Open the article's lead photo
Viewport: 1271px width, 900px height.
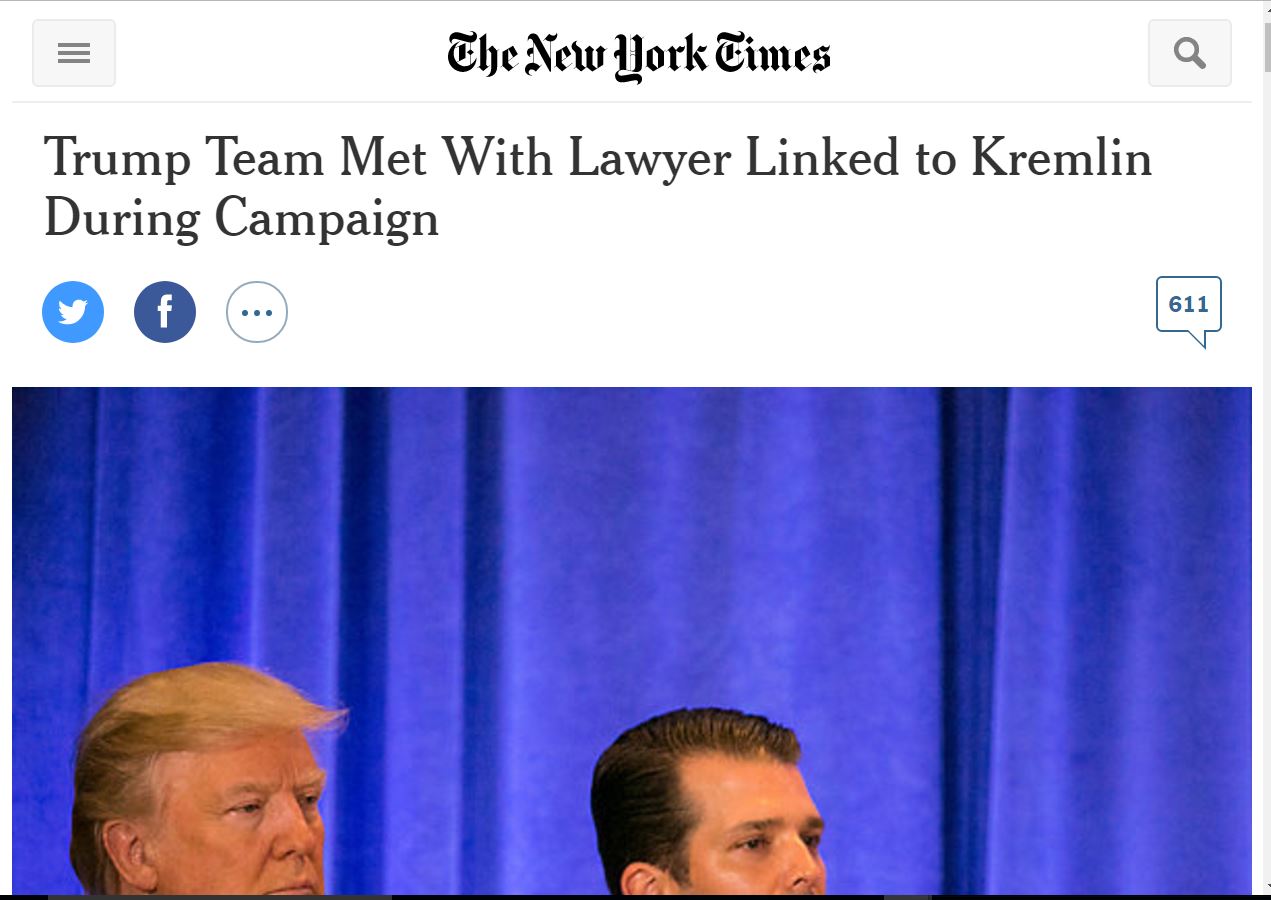pyautogui.click(x=631, y=640)
